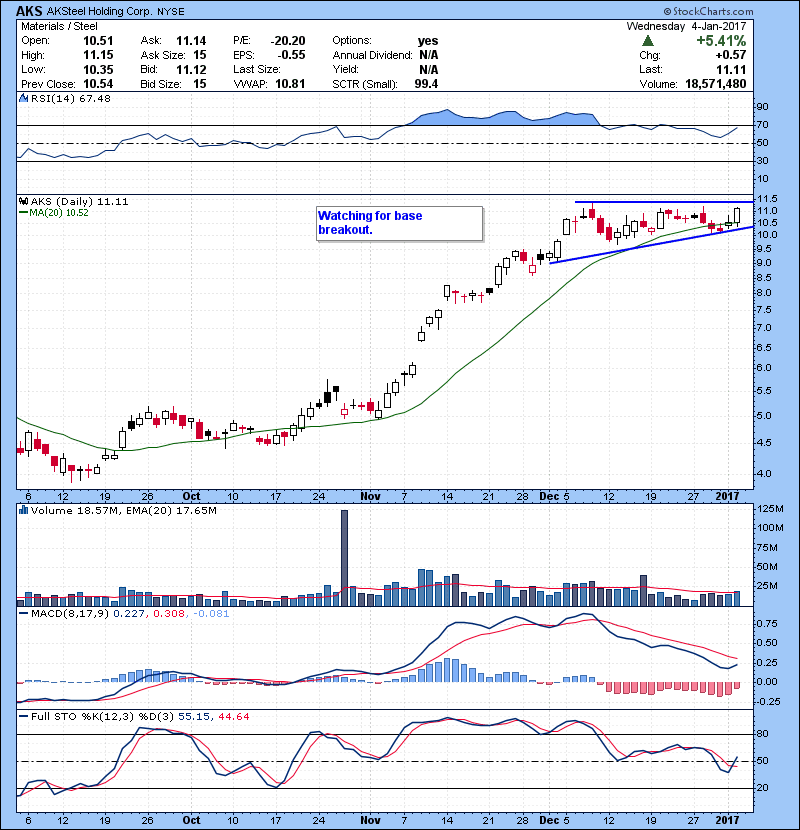Click the MACD signal value 0.308

[169, 614]
